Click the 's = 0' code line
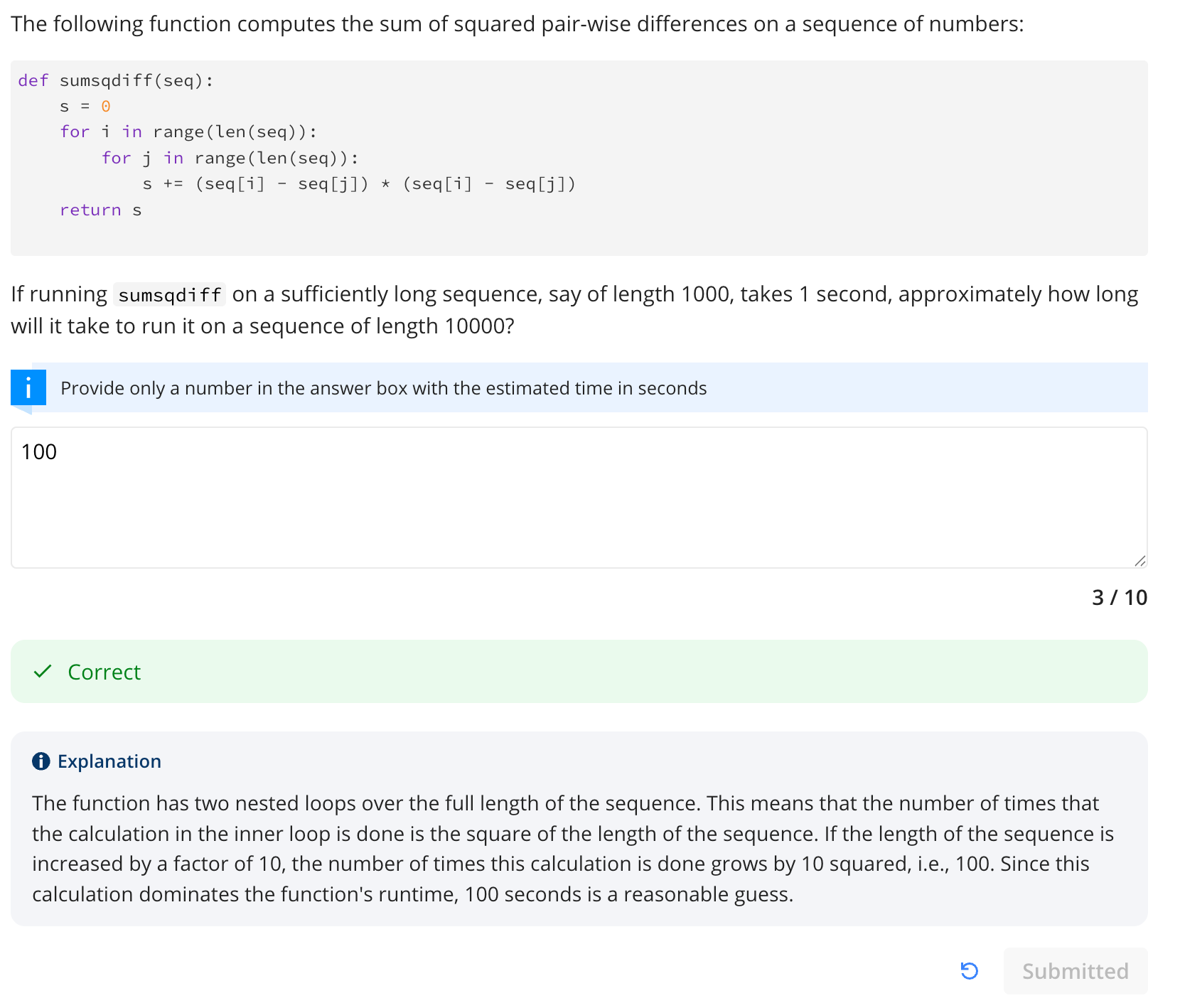Image resolution: width=1180 pixels, height=1008 pixels. [85, 106]
